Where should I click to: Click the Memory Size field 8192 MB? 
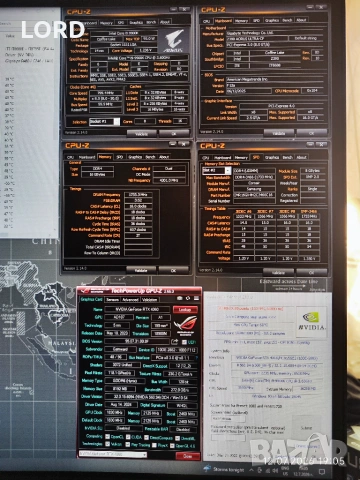pyautogui.click(x=120, y=389)
